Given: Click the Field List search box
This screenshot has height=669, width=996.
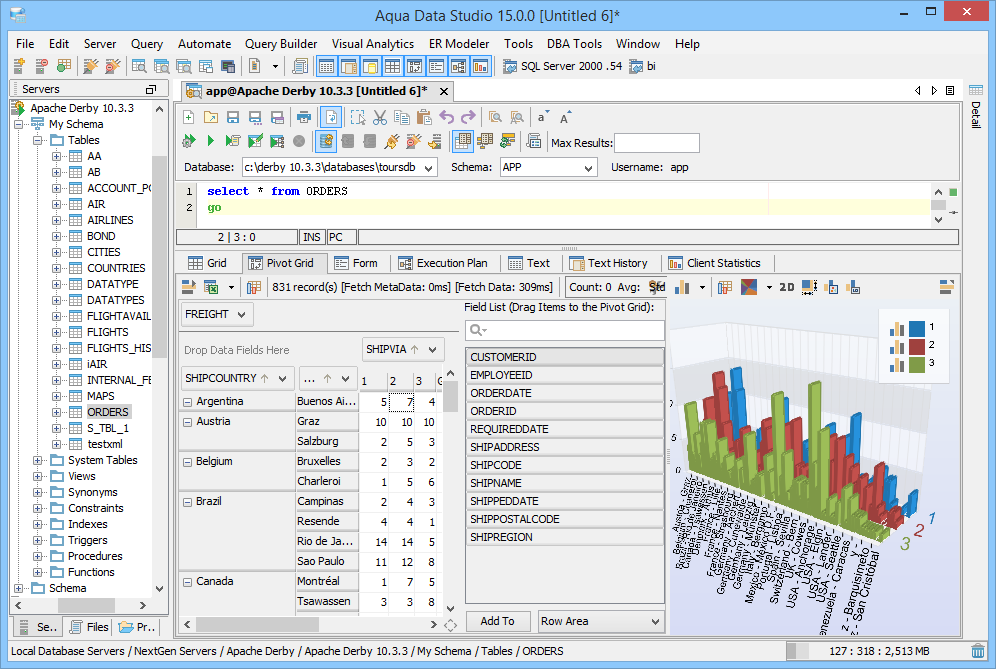Looking at the screenshot, I should (x=565, y=330).
